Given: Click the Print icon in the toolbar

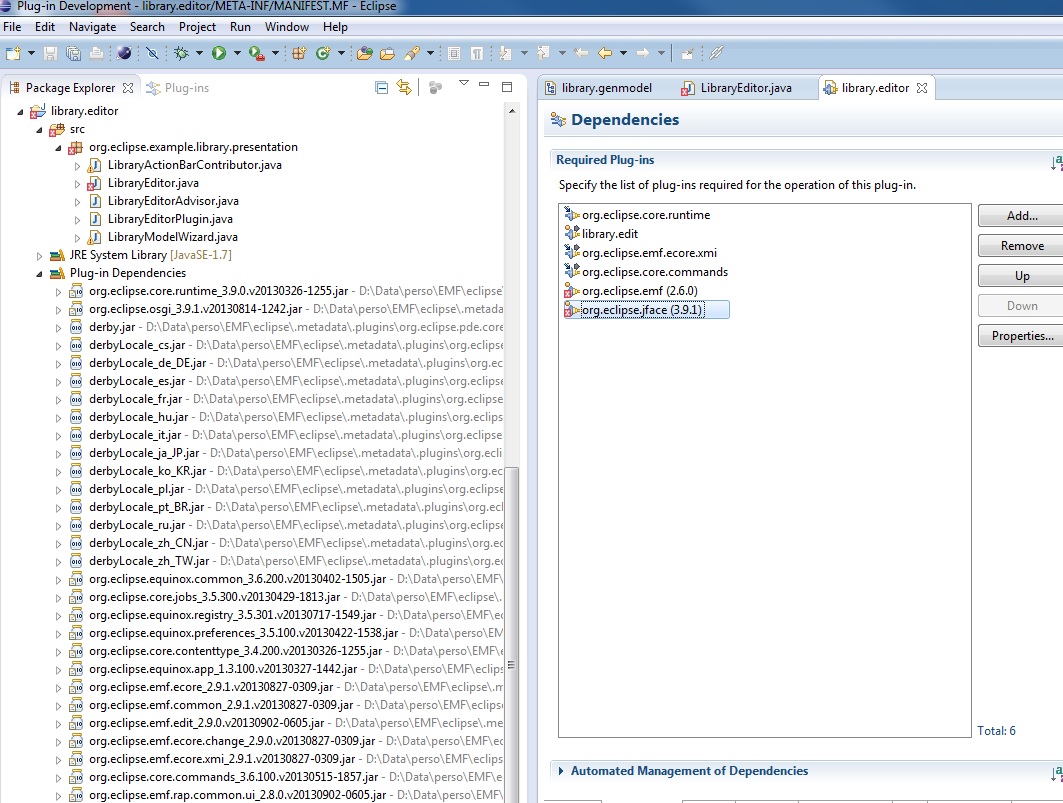Looking at the screenshot, I should 96,53.
